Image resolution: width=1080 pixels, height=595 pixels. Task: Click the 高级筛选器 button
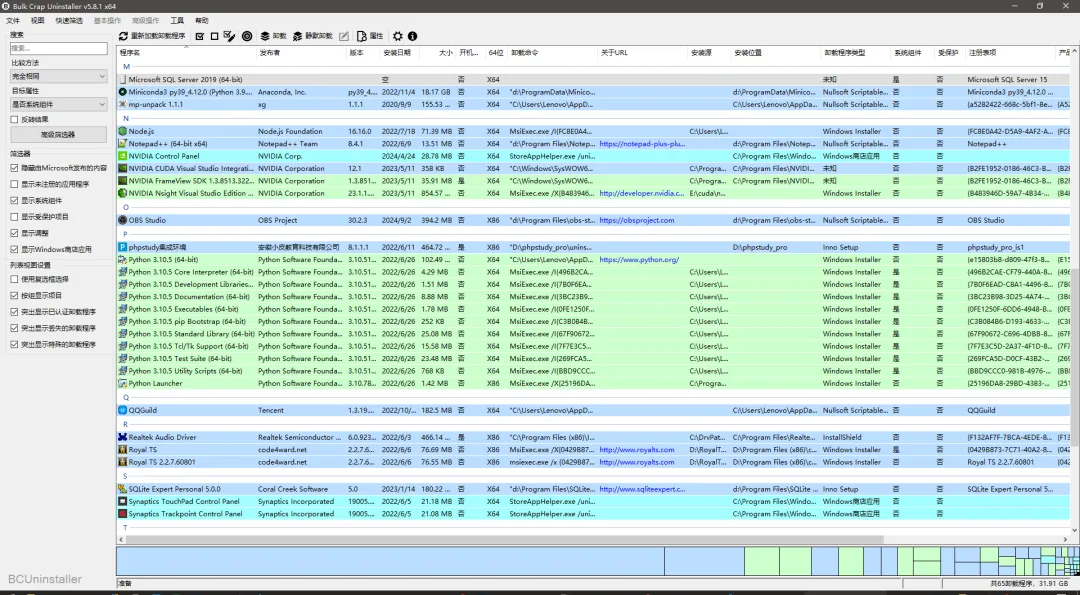[58, 134]
